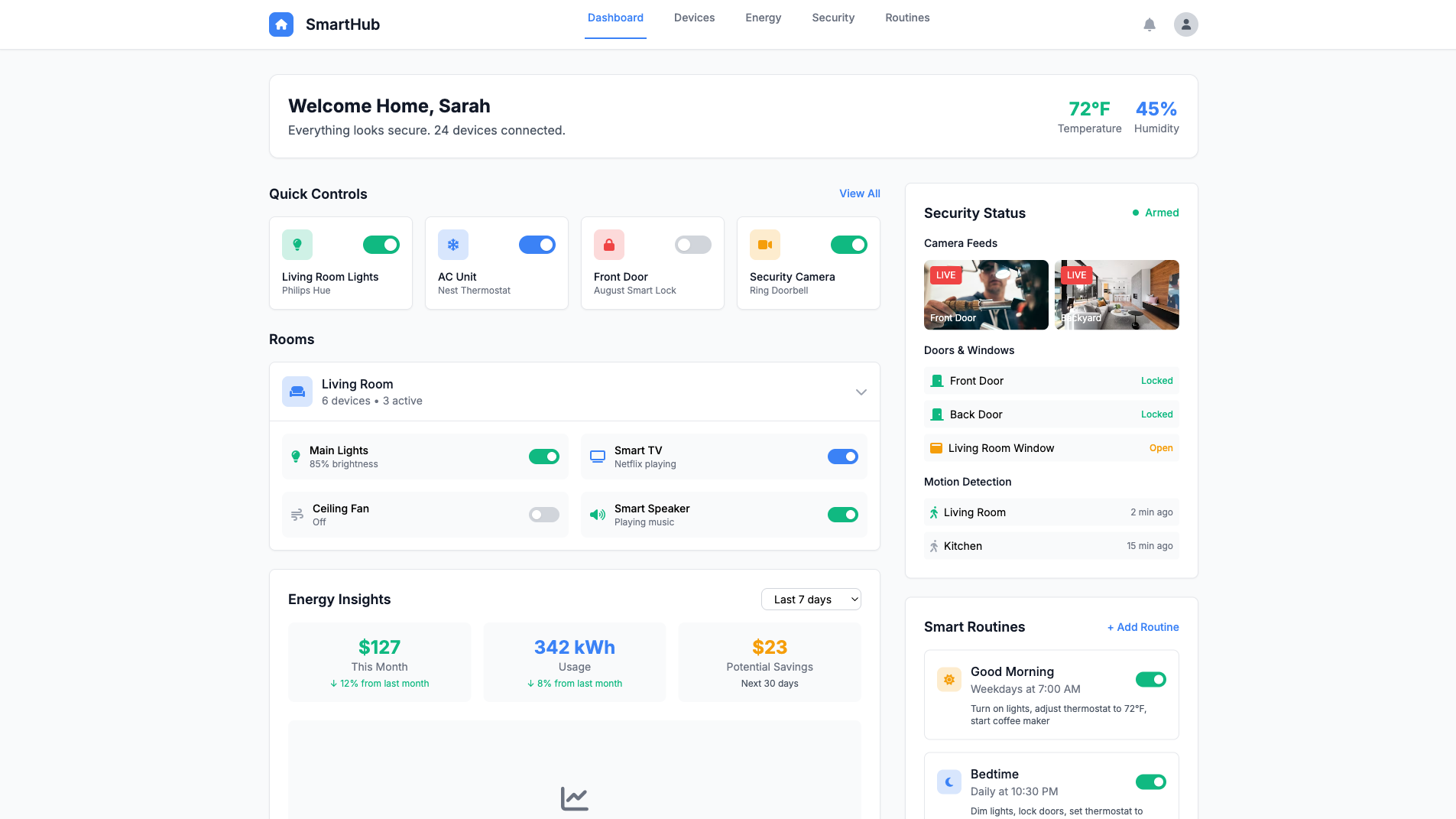Image resolution: width=1456 pixels, height=819 pixels.
Task: Select the Living Room Lights bulb icon
Action: (297, 245)
